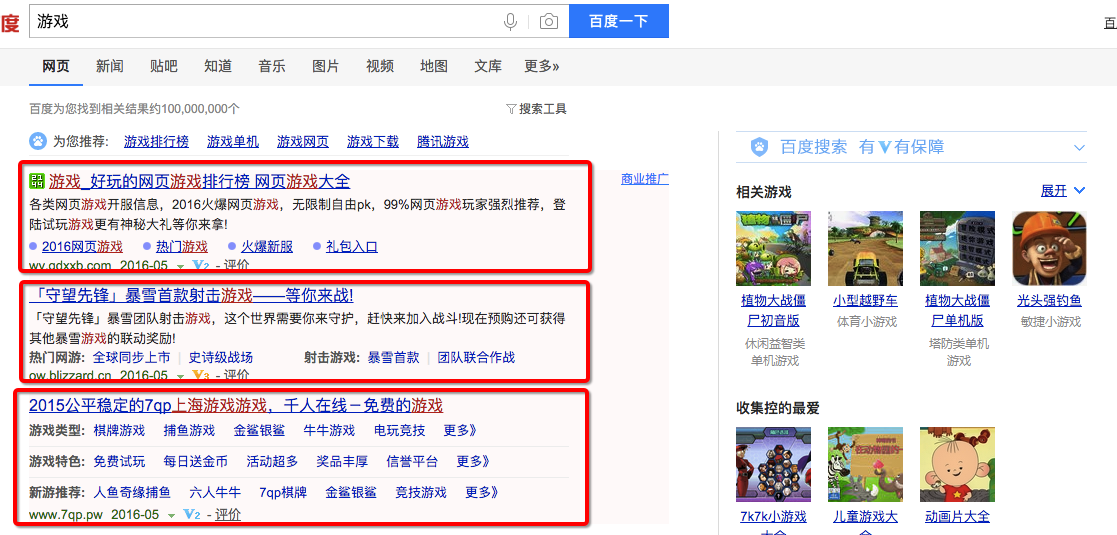Switch to the 音乐 tab
This screenshot has width=1117, height=535.
coord(272,66)
